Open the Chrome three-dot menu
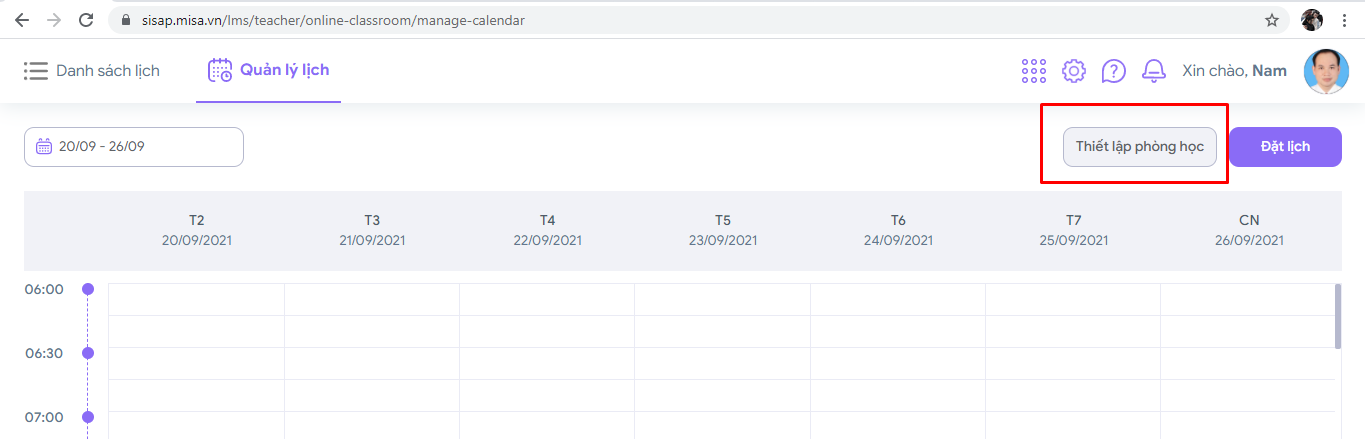Image resolution: width=1365 pixels, height=439 pixels. [x=1345, y=20]
